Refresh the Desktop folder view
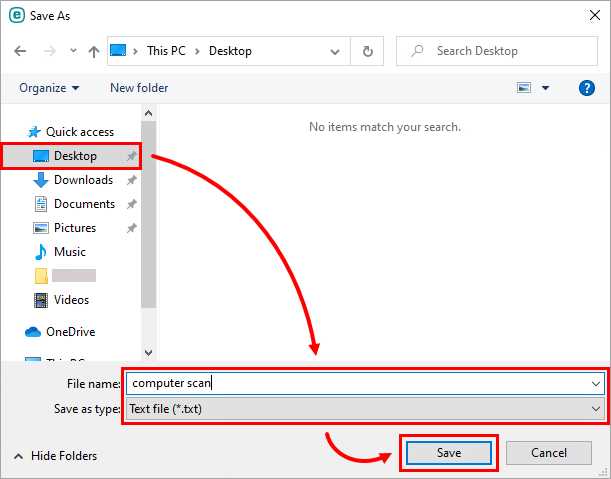Screen dimensions: 611x479 tap(369, 51)
